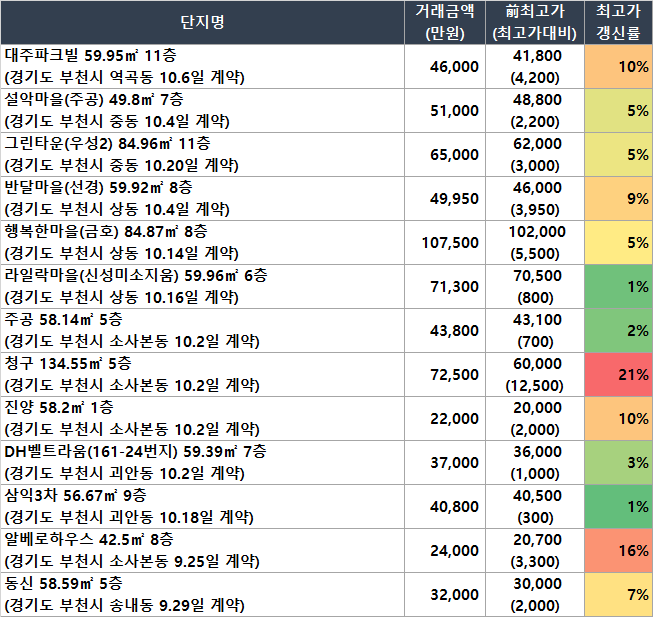Click the 10% rate cell in 대주파크빌 row
This screenshot has width=653, height=617.
tap(618, 67)
